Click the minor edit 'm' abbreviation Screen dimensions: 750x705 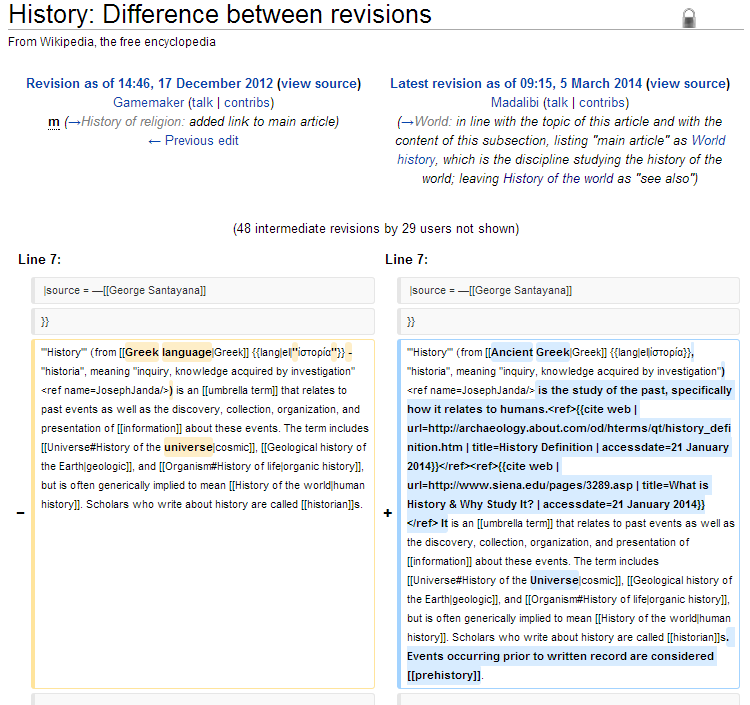pos(54,122)
